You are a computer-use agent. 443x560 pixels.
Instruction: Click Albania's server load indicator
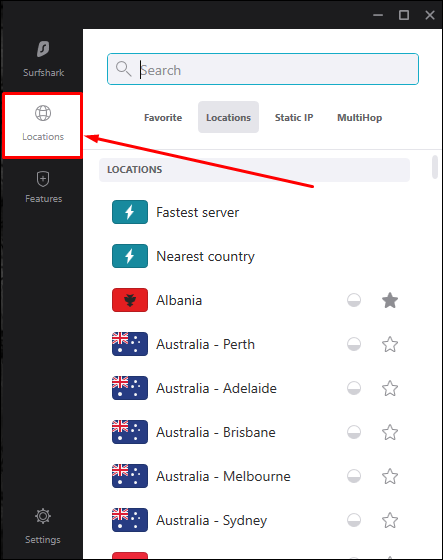coord(354,300)
